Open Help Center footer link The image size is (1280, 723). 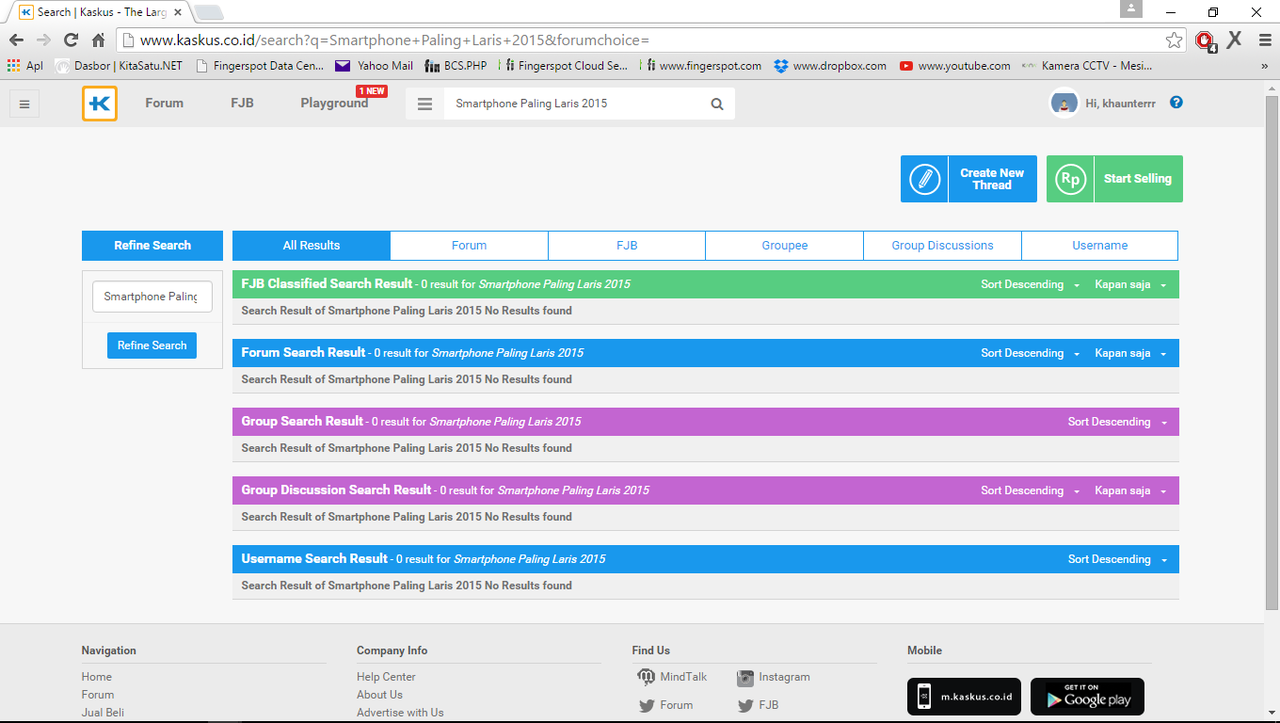pos(386,677)
